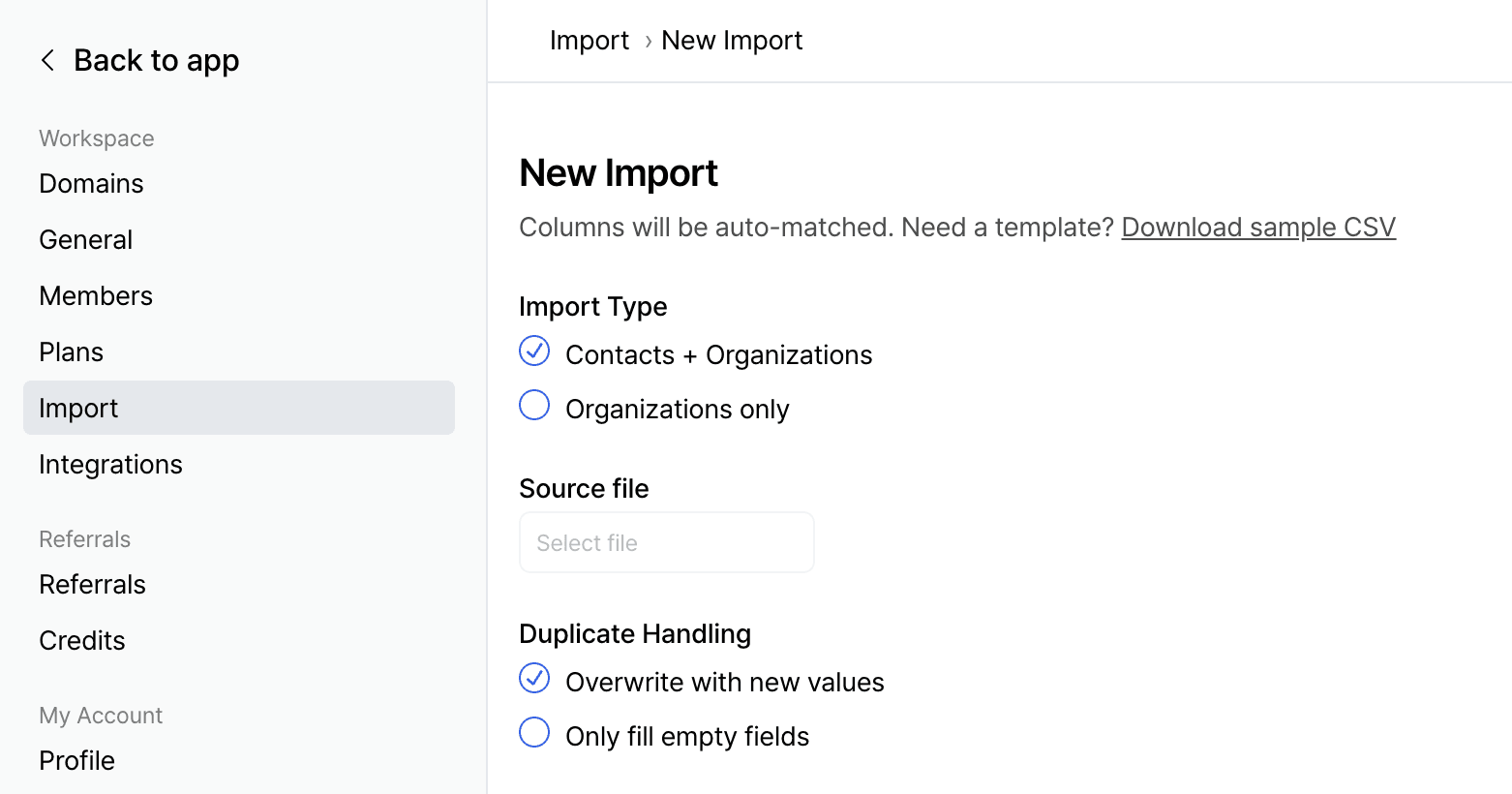This screenshot has width=1512, height=794.
Task: Open the Referrals page
Action: click(x=92, y=585)
